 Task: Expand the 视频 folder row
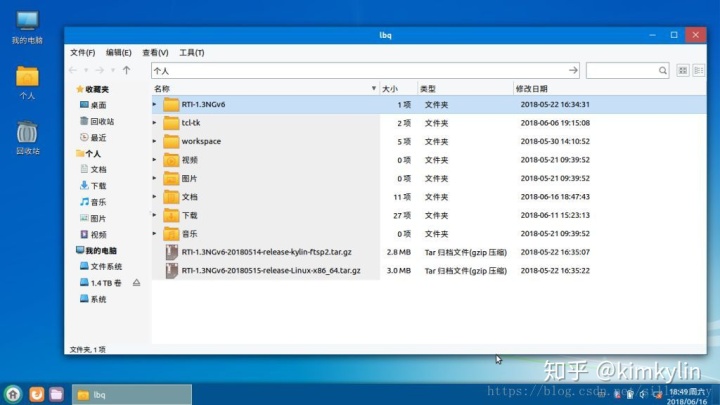coord(155,159)
